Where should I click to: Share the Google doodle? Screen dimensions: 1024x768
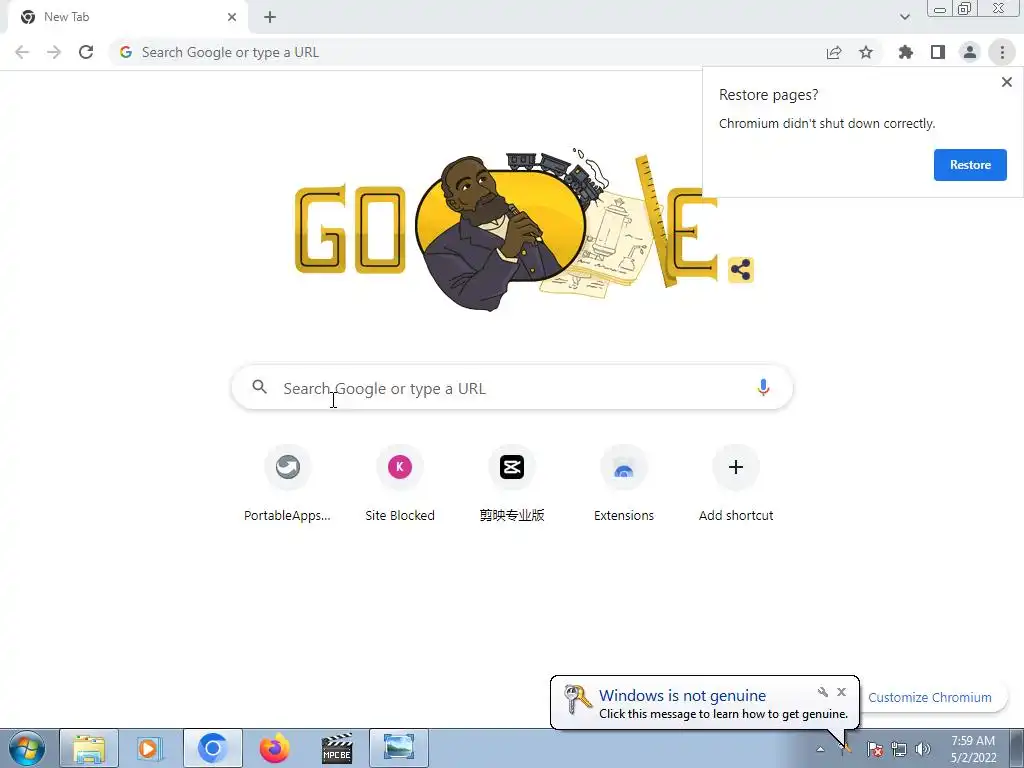(x=741, y=269)
